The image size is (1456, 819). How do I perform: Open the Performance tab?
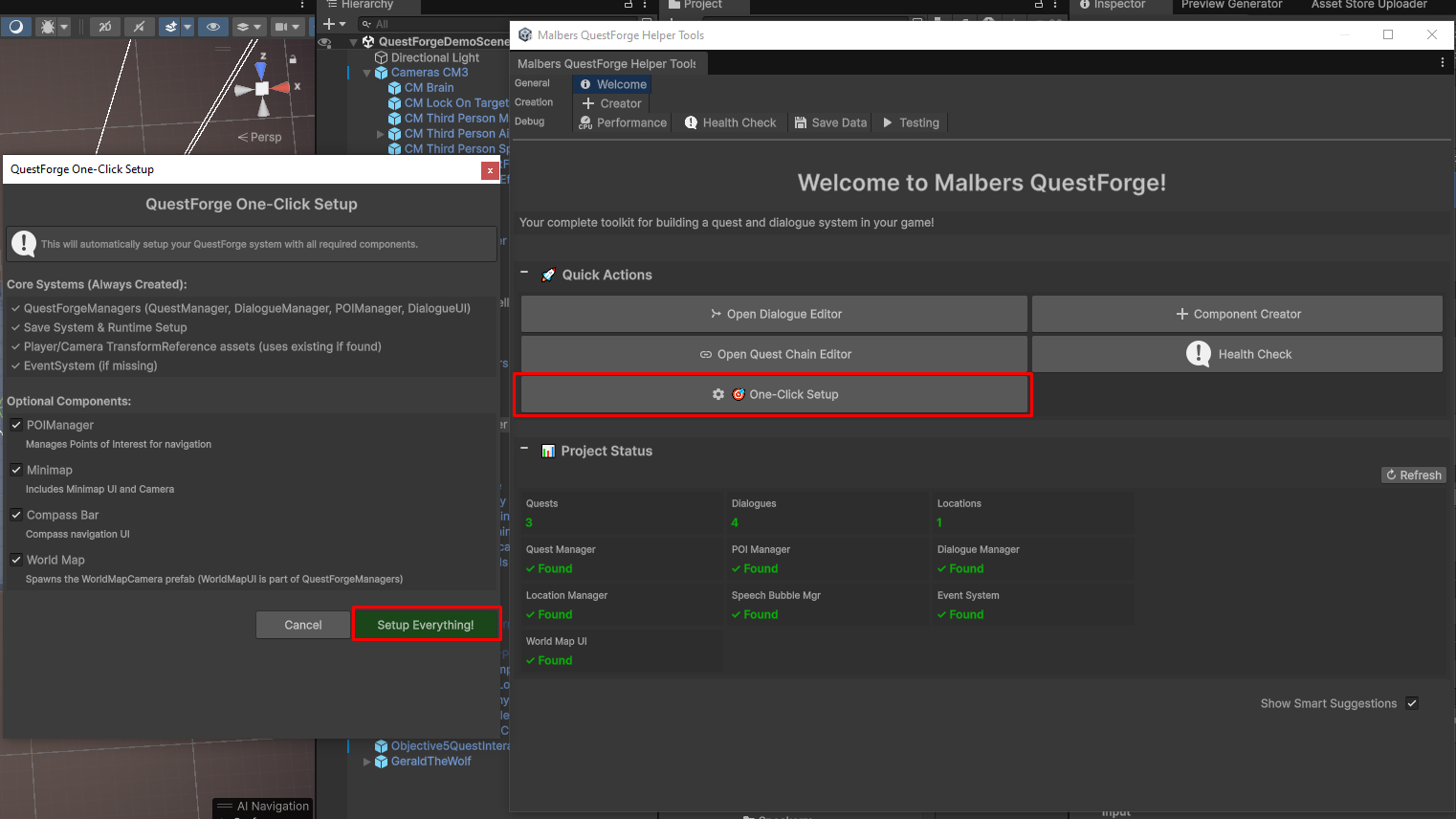[623, 122]
